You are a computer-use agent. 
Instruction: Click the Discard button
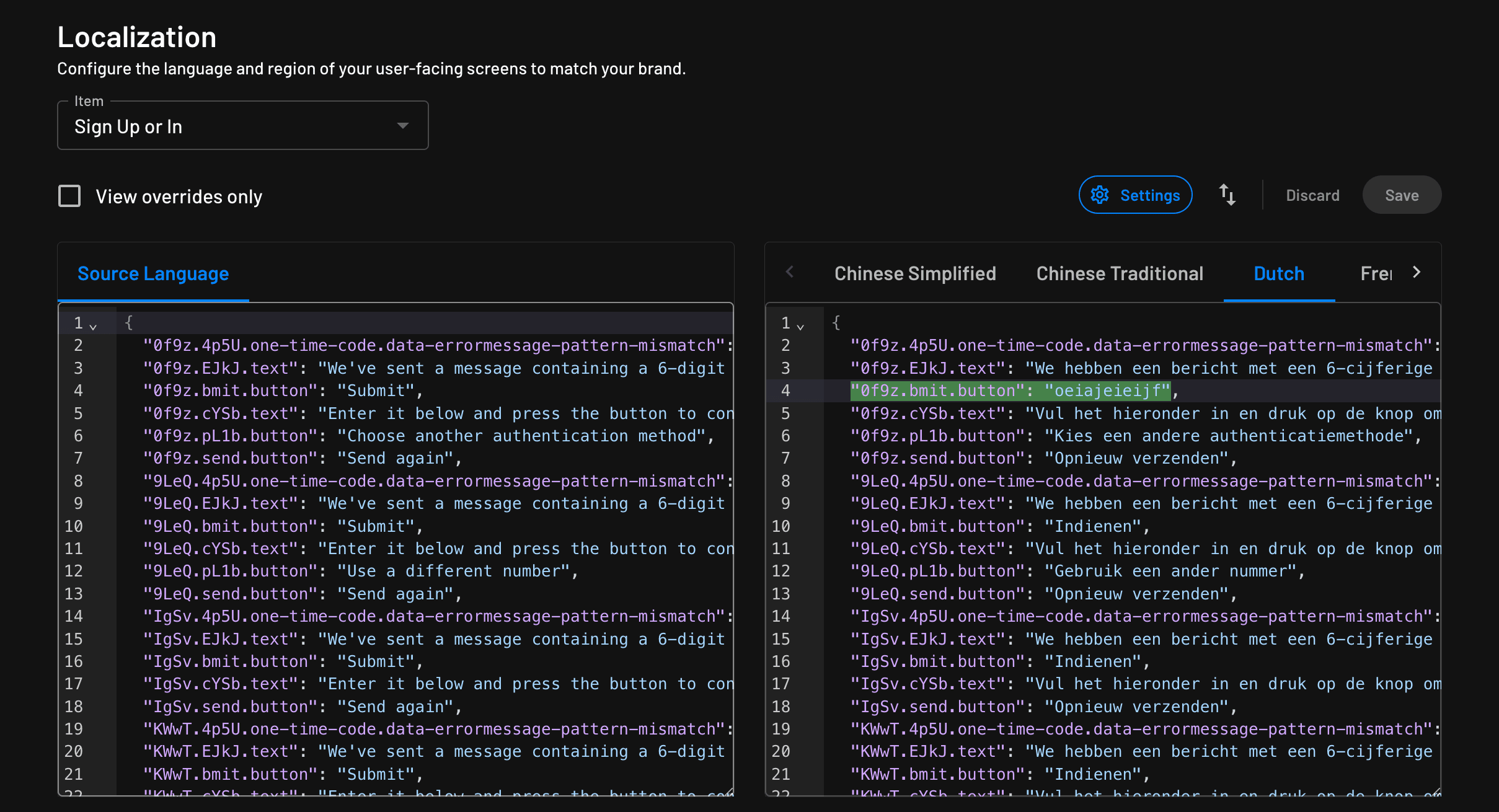coord(1312,195)
